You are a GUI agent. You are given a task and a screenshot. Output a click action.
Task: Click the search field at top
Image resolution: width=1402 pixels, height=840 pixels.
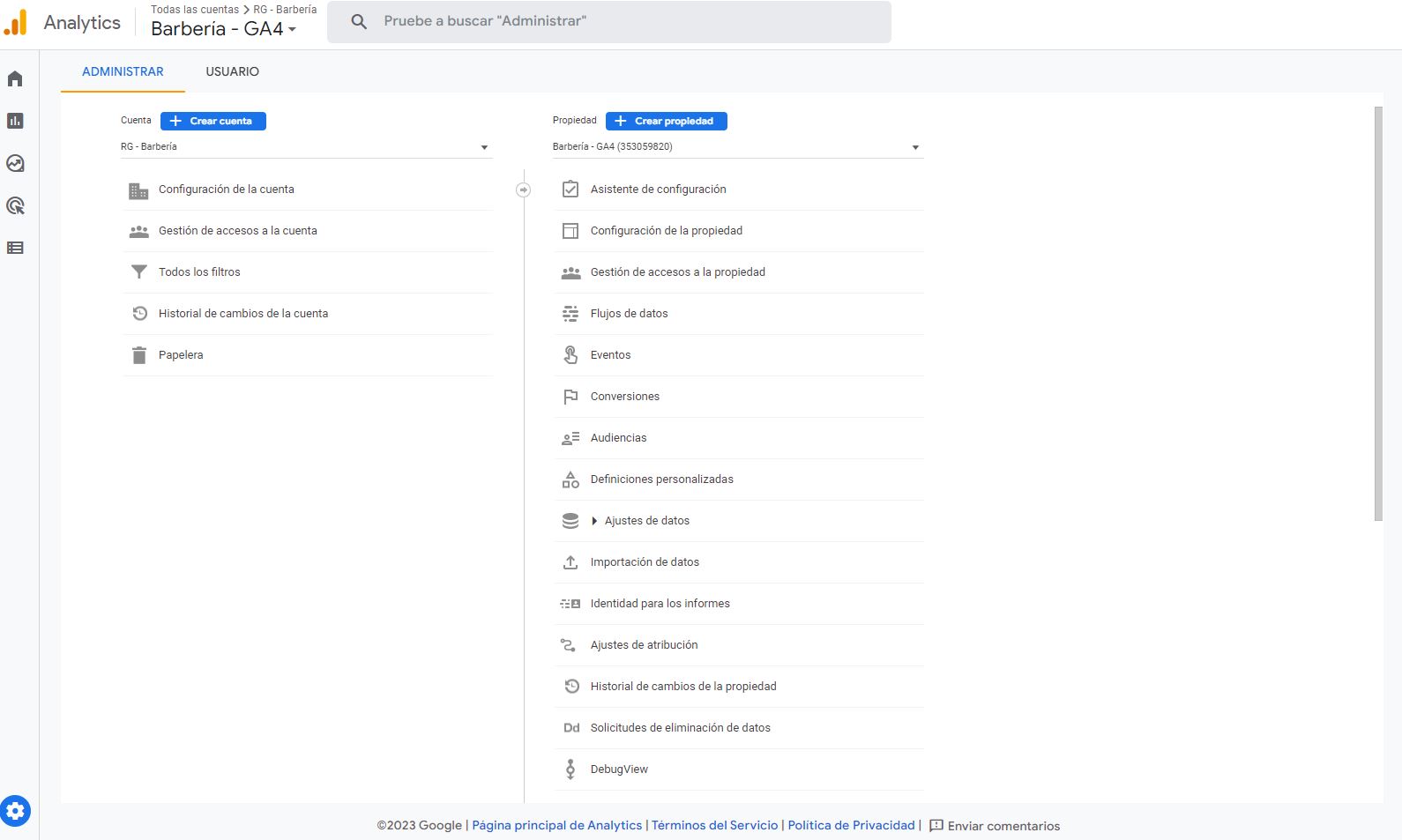tap(608, 21)
